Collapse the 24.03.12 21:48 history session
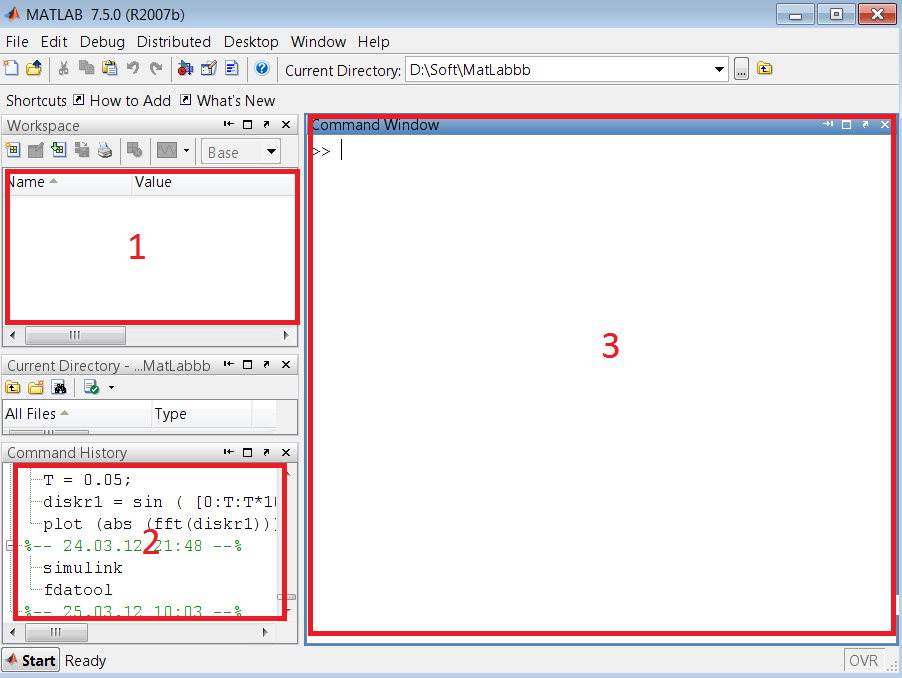 coord(10,546)
